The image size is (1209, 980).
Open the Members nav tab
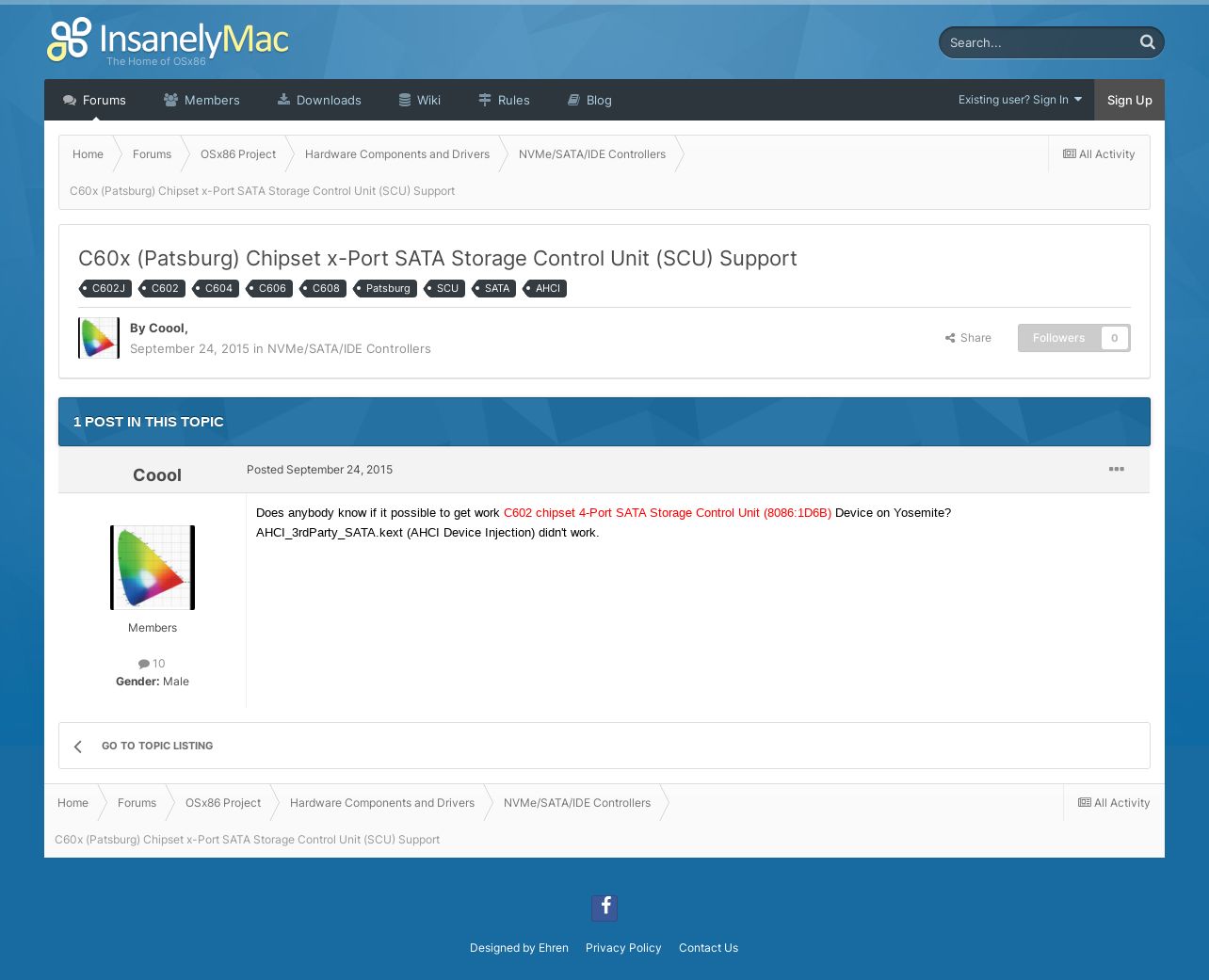(x=201, y=100)
